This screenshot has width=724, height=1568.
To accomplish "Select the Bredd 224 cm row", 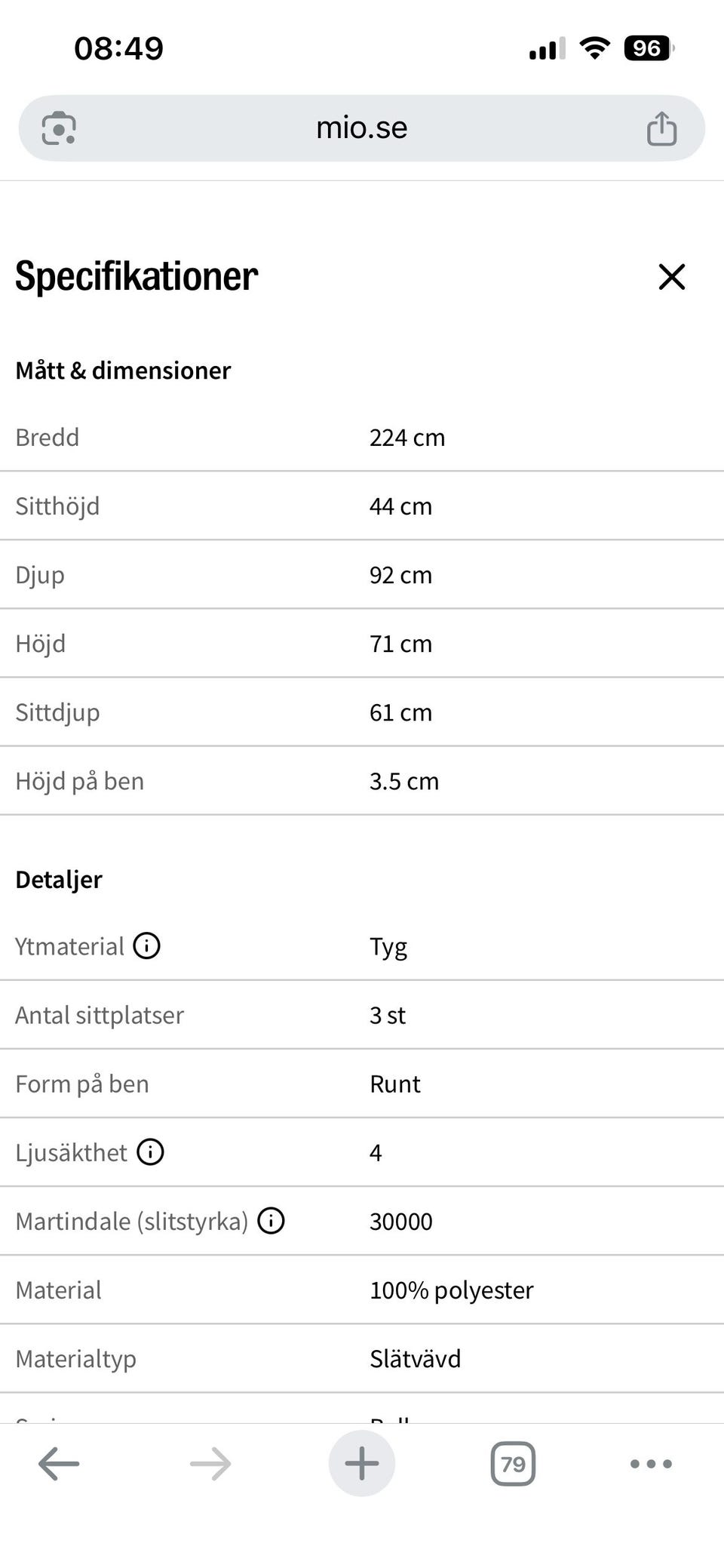I will (x=362, y=438).
